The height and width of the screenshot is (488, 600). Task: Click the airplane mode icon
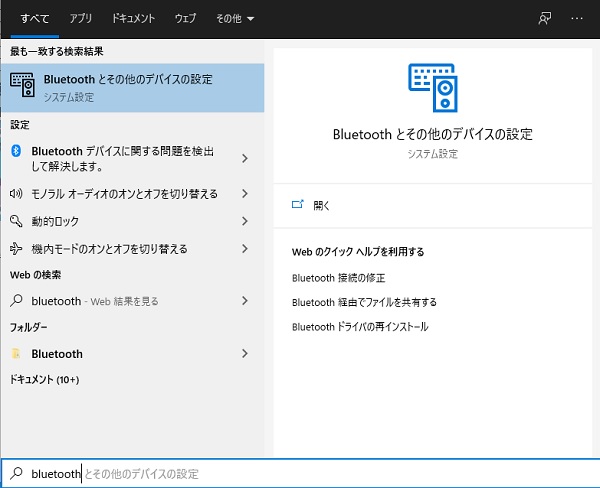coord(16,249)
